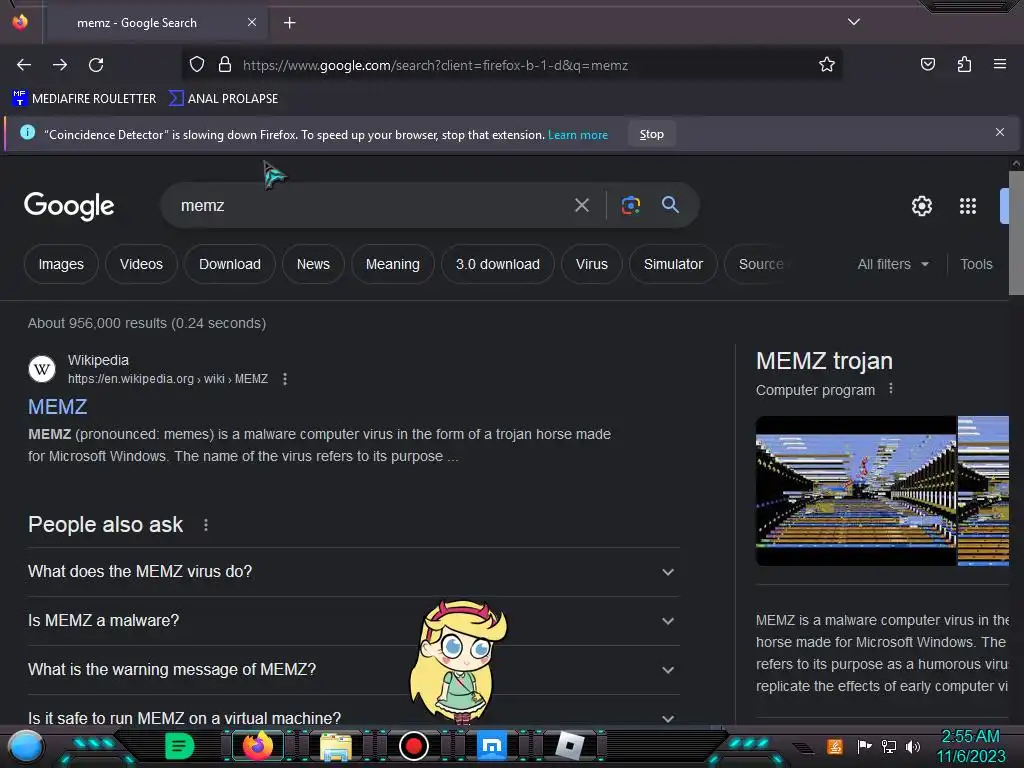The image size is (1024, 768).
Task: Open green notes app in taskbar
Action: click(x=180, y=746)
